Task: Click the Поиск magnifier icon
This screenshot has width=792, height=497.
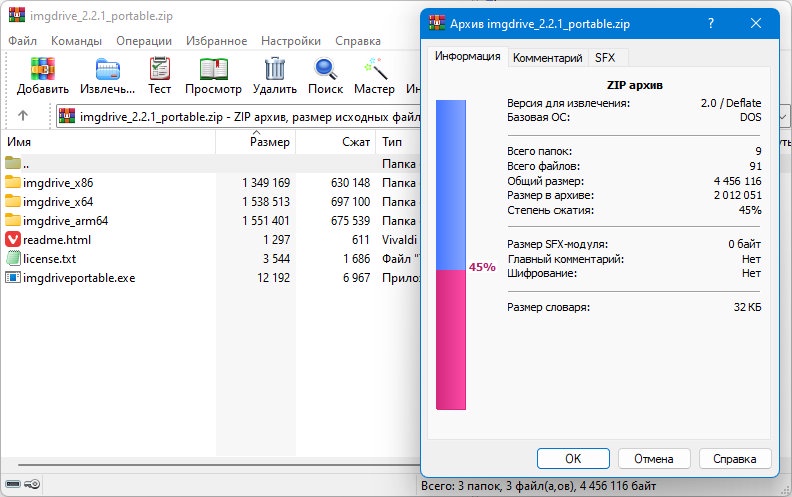Action: point(325,69)
